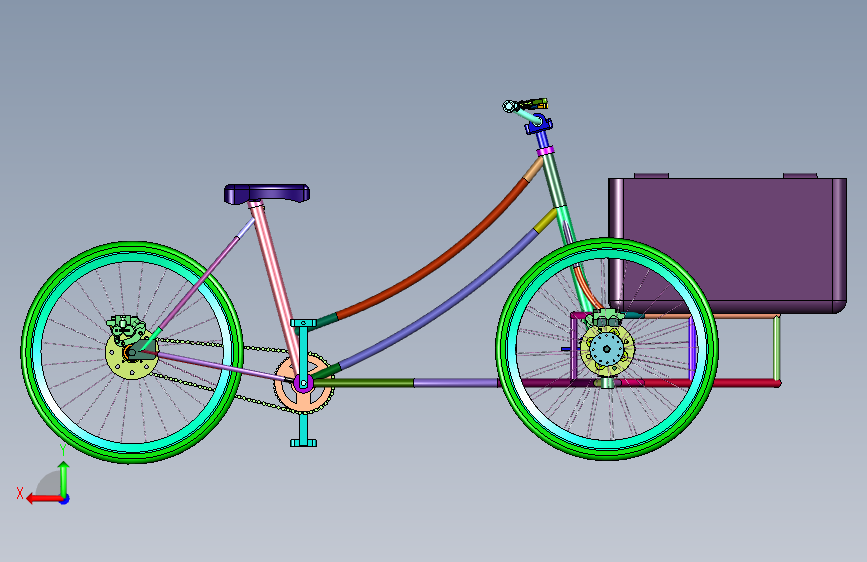
Task: Select the lower cyan pedal below chainring
Action: pos(304,442)
